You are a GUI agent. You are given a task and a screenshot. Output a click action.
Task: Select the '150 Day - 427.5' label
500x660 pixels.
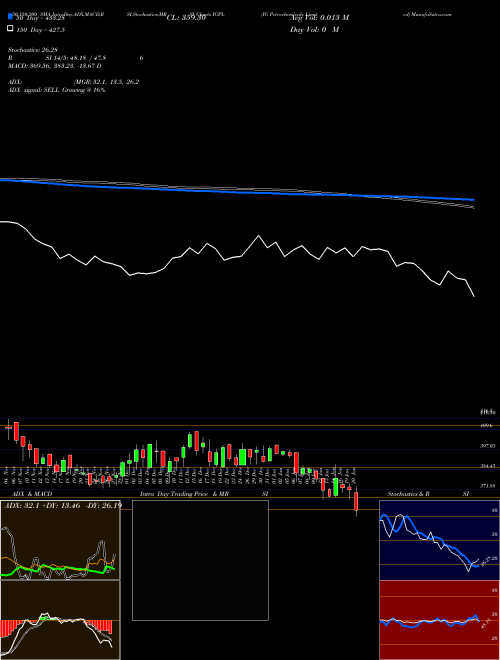pos(40,30)
